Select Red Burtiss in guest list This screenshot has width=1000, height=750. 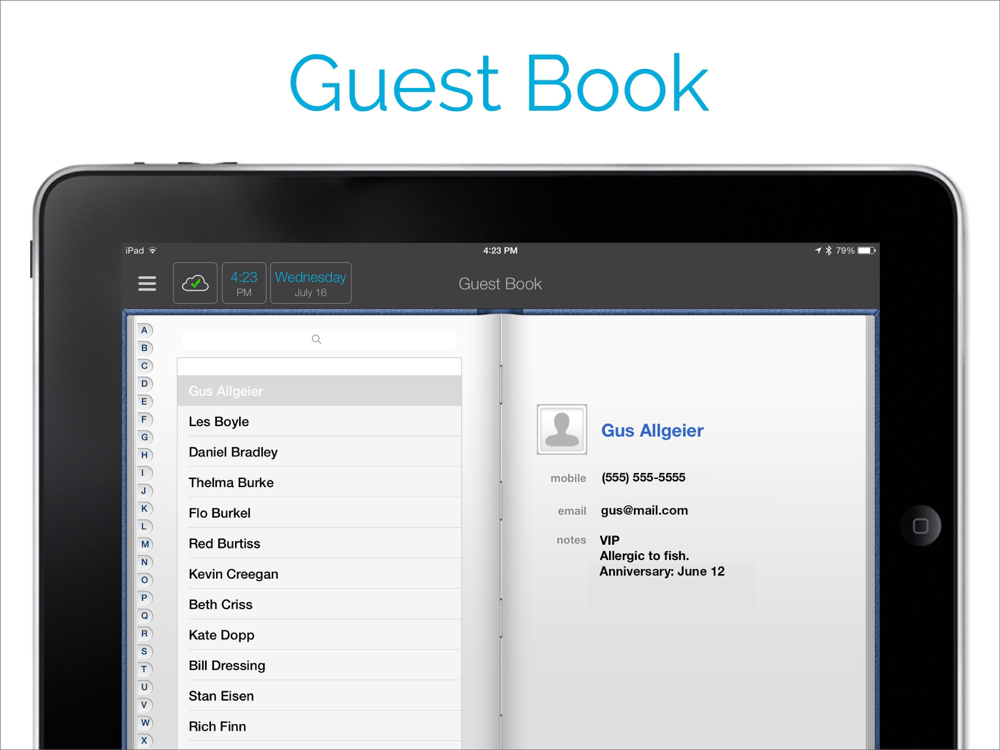(319, 543)
